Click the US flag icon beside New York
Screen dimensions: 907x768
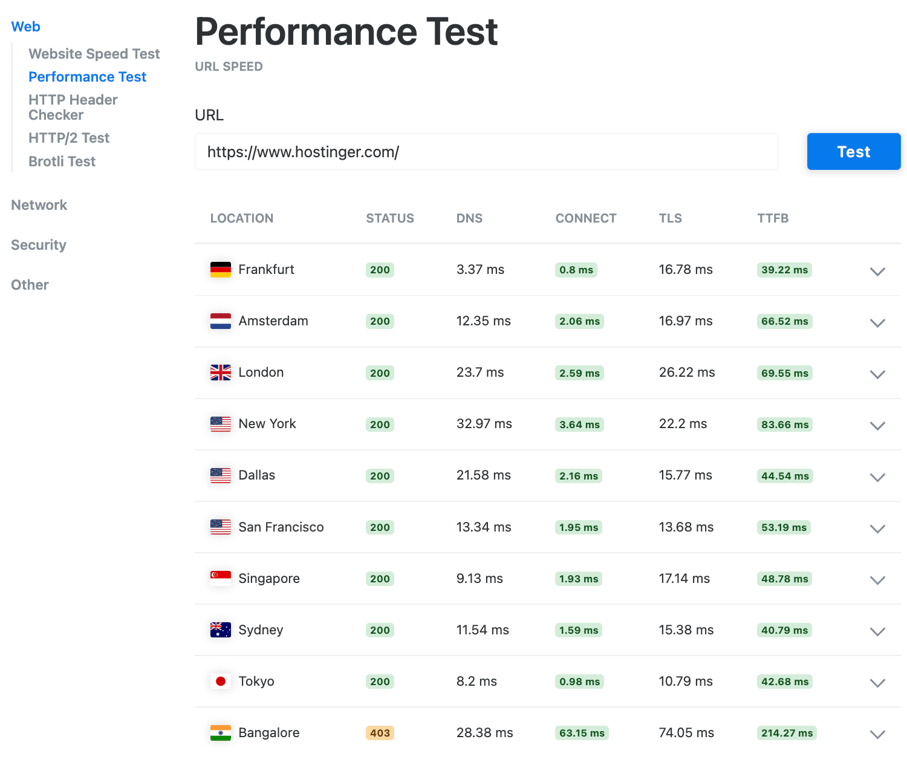click(220, 424)
